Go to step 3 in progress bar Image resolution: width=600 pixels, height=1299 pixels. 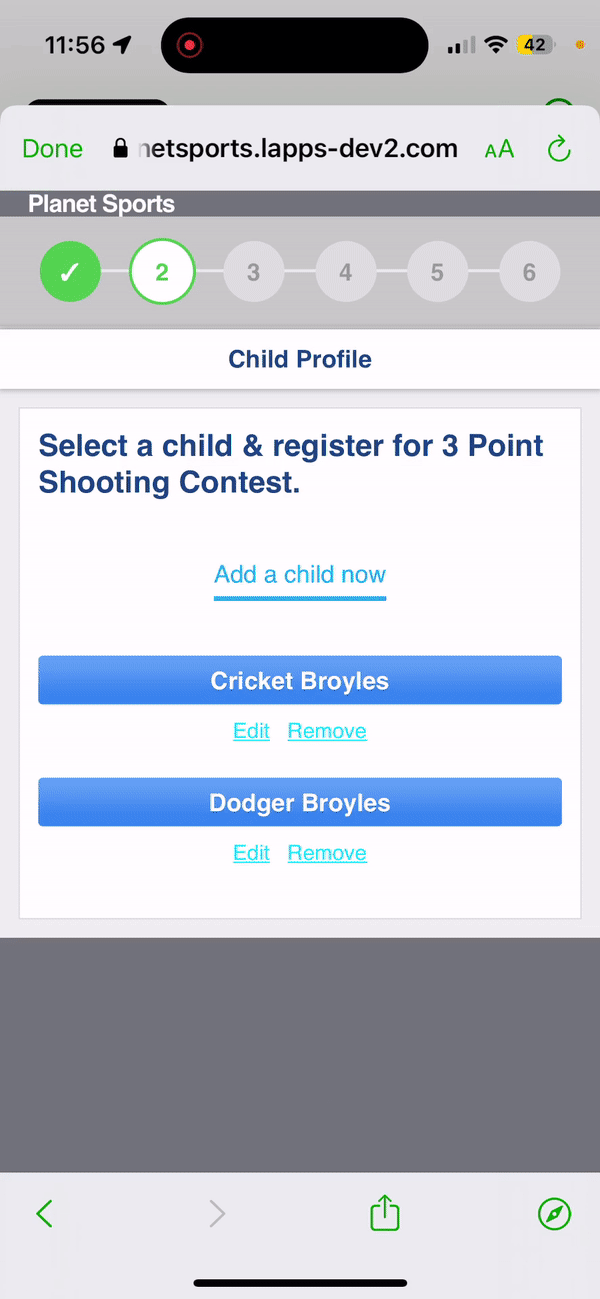(254, 272)
